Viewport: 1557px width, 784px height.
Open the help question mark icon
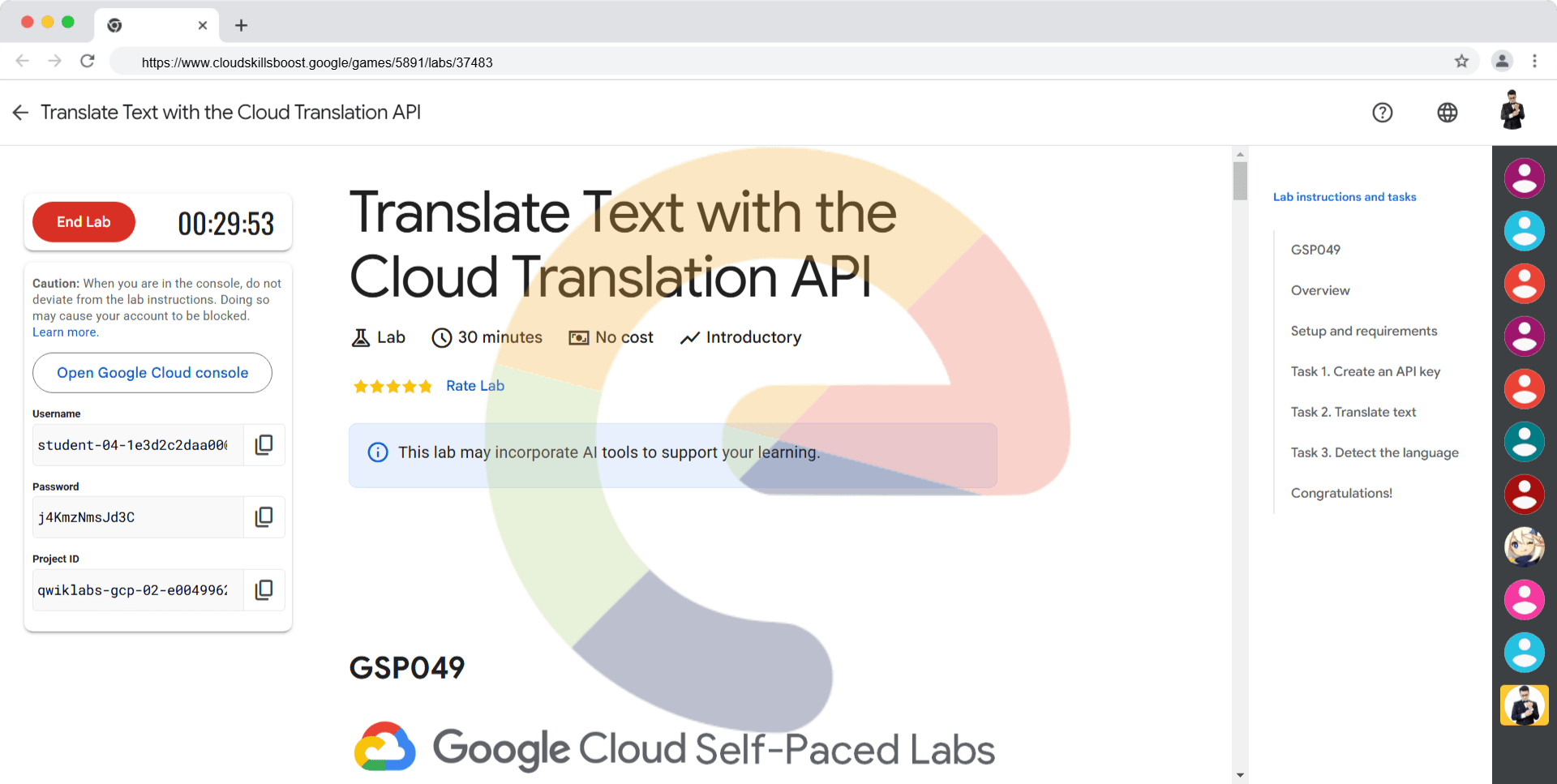pos(1382,113)
